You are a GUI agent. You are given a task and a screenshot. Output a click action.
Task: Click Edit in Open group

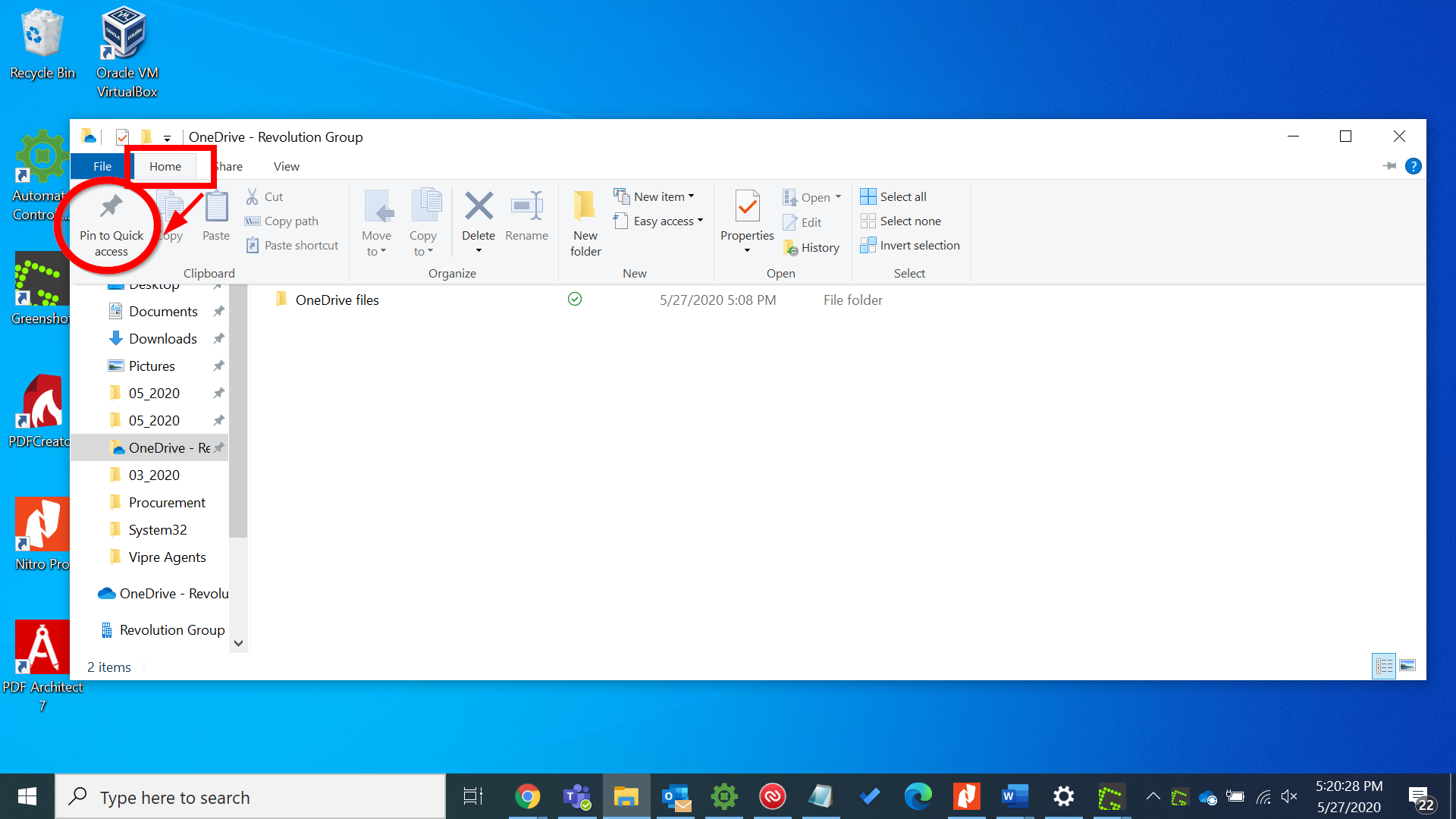click(x=802, y=222)
